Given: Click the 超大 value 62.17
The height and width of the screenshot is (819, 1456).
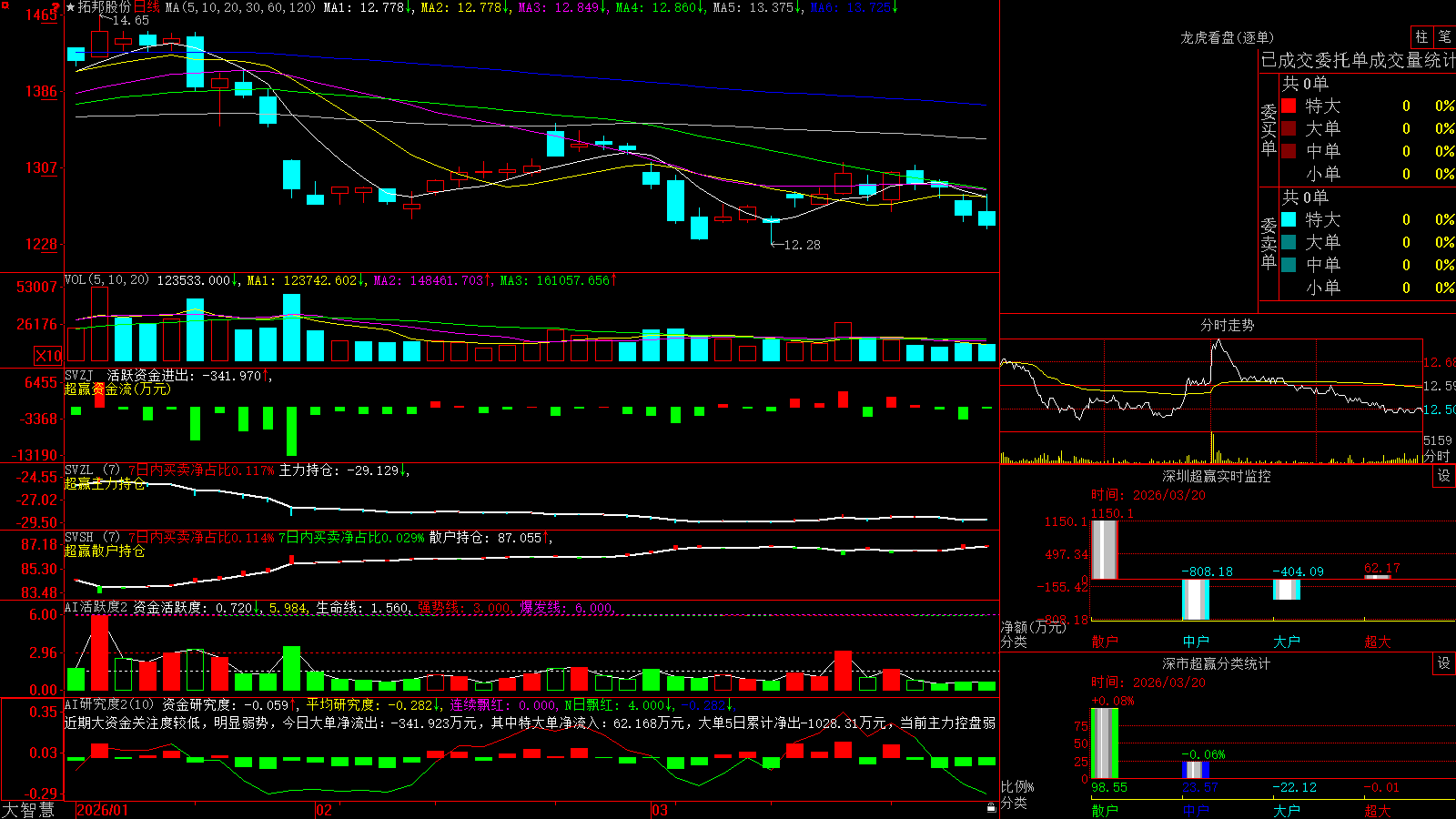Looking at the screenshot, I should tap(1382, 569).
